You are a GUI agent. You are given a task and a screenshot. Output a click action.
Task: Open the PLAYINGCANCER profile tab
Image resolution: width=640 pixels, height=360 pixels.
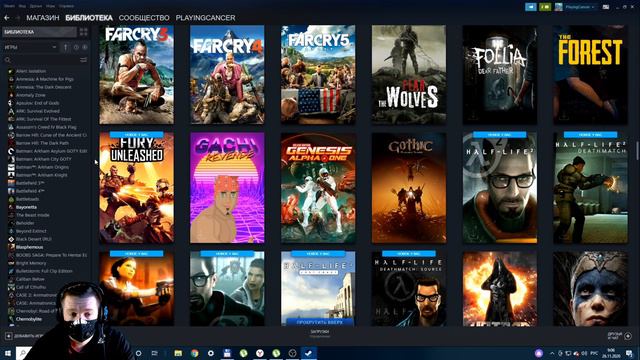pos(205,18)
